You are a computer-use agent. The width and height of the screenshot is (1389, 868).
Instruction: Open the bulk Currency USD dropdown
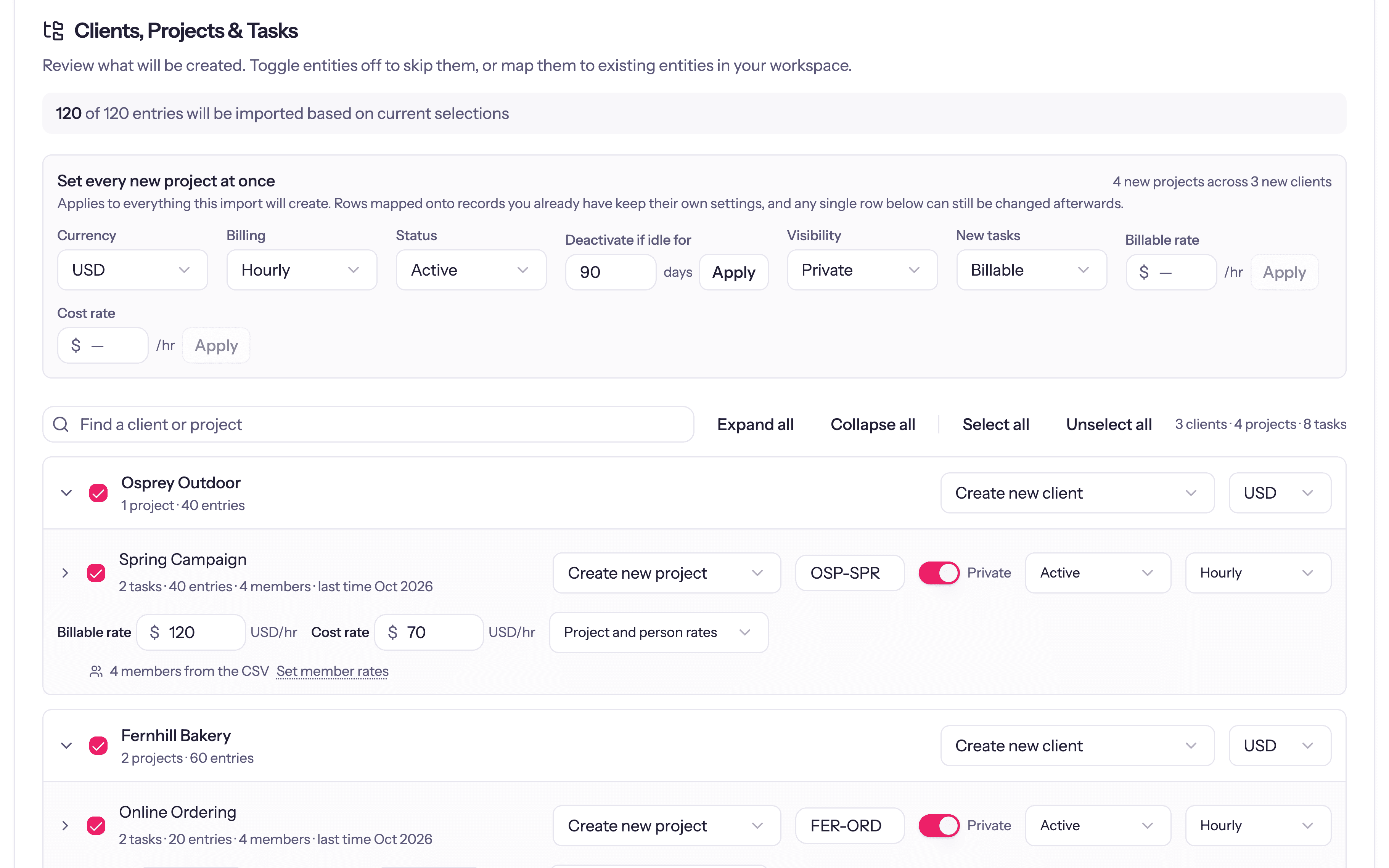point(133,270)
